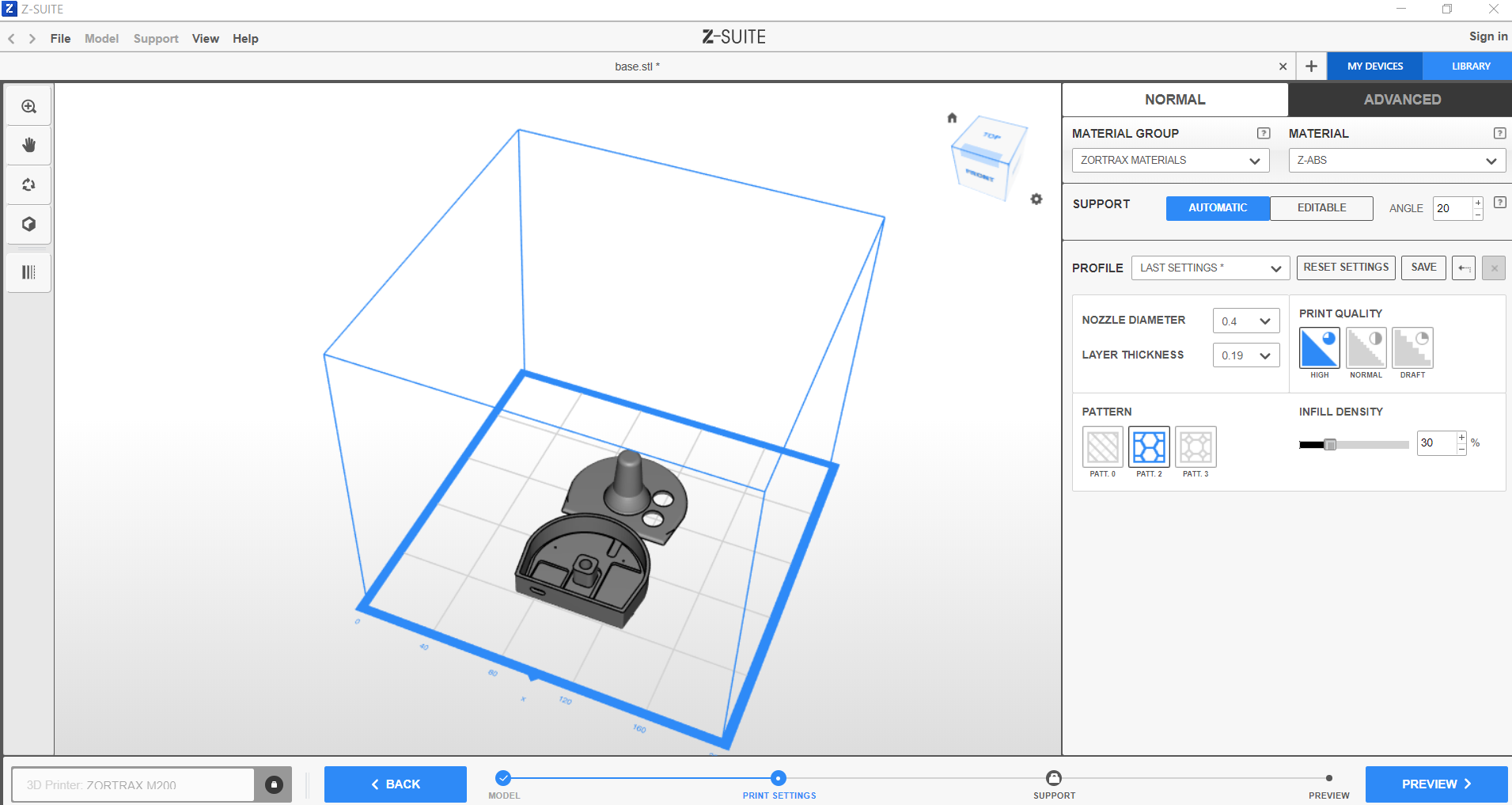This screenshot has width=1512, height=805.
Task: Adjust the infill density slider handle
Action: (x=1331, y=444)
